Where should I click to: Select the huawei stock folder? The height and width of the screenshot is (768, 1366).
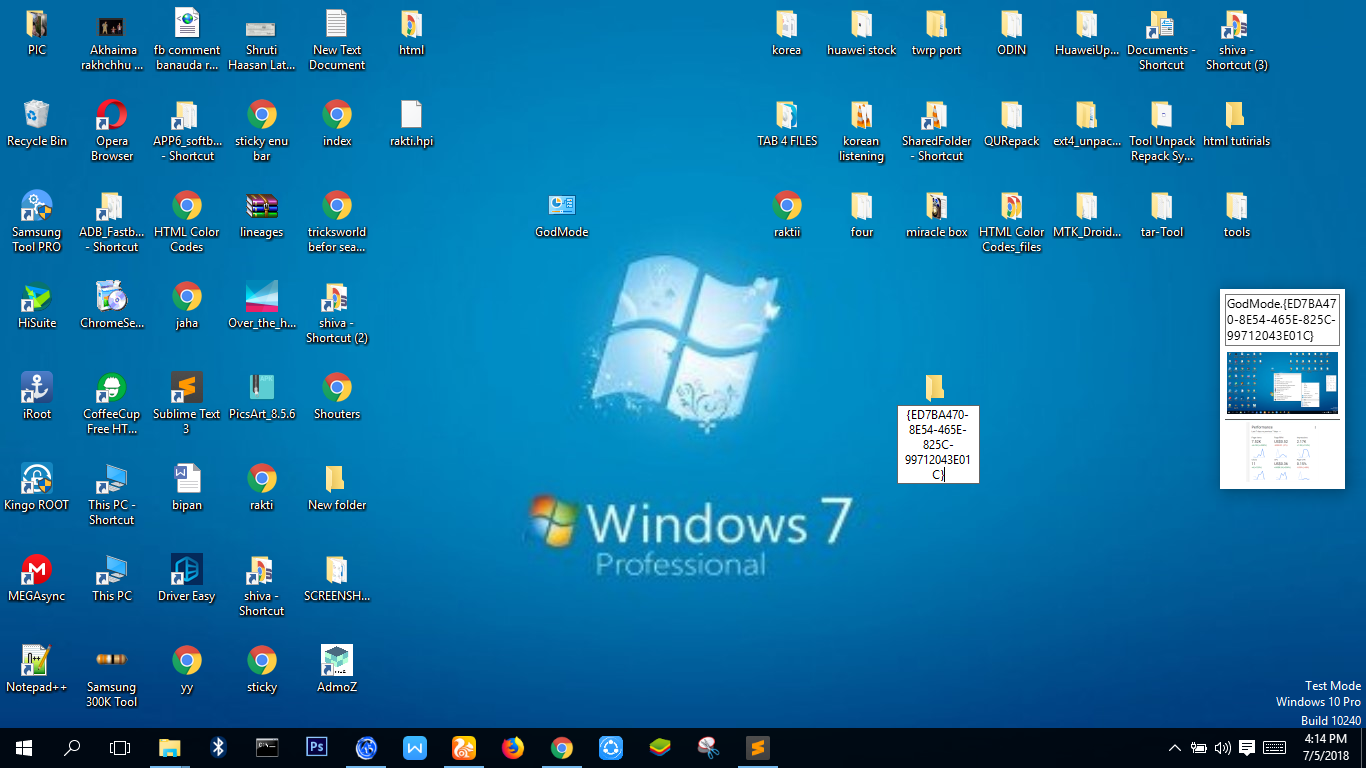click(862, 33)
